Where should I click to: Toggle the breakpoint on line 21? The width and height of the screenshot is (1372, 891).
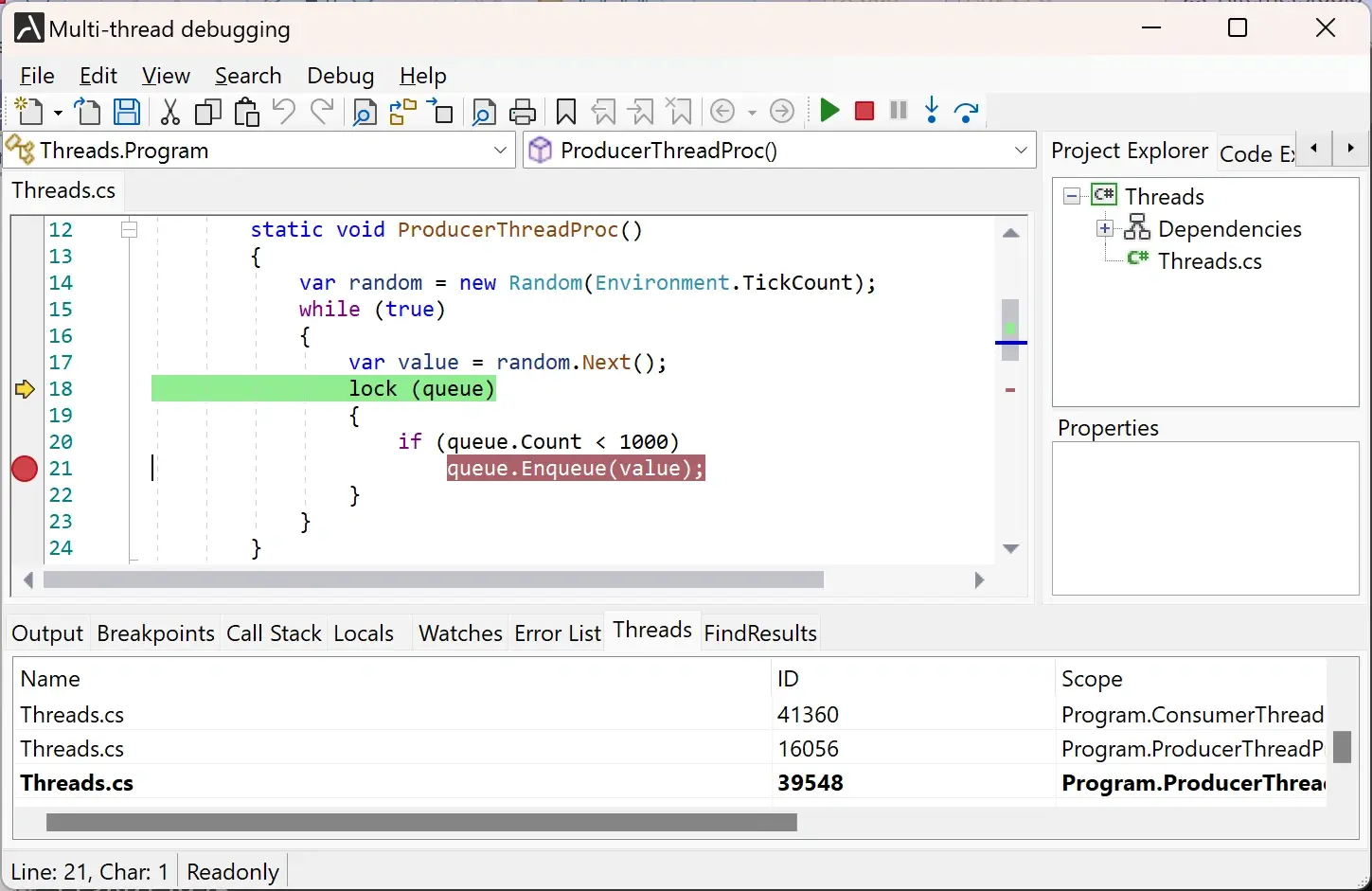tap(24, 469)
